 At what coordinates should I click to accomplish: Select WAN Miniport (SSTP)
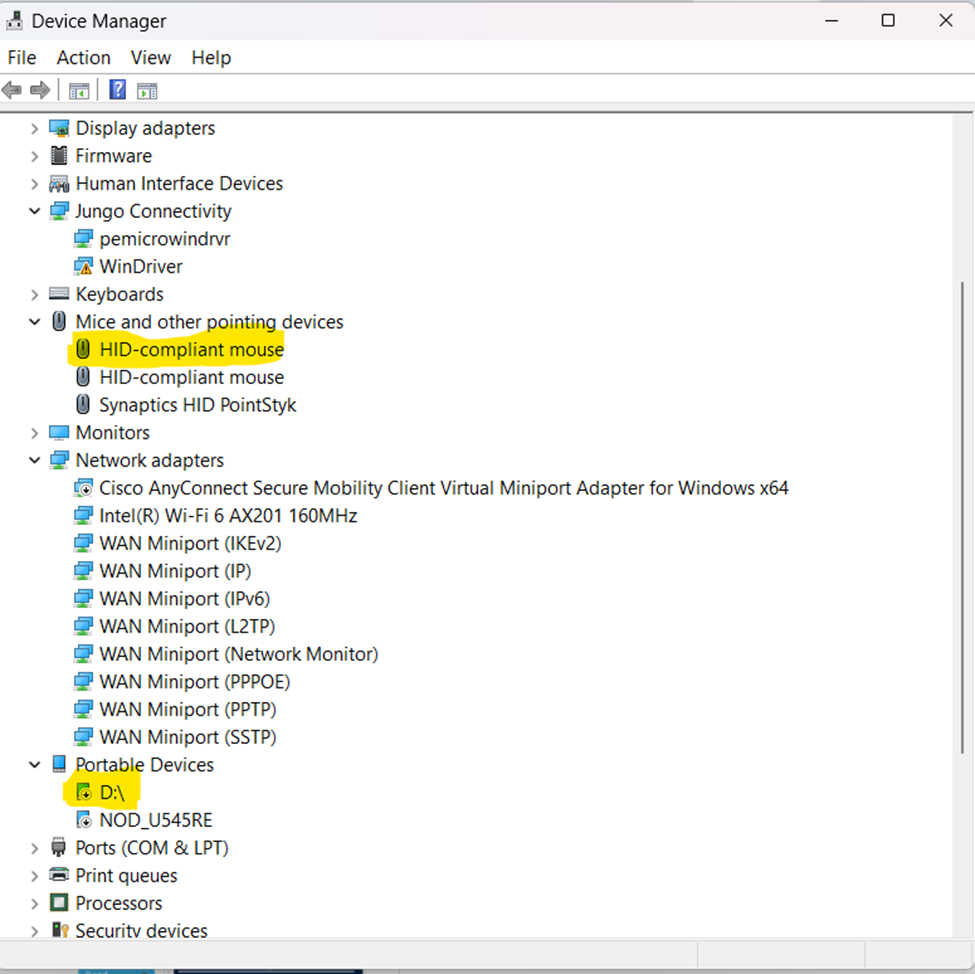point(188,737)
